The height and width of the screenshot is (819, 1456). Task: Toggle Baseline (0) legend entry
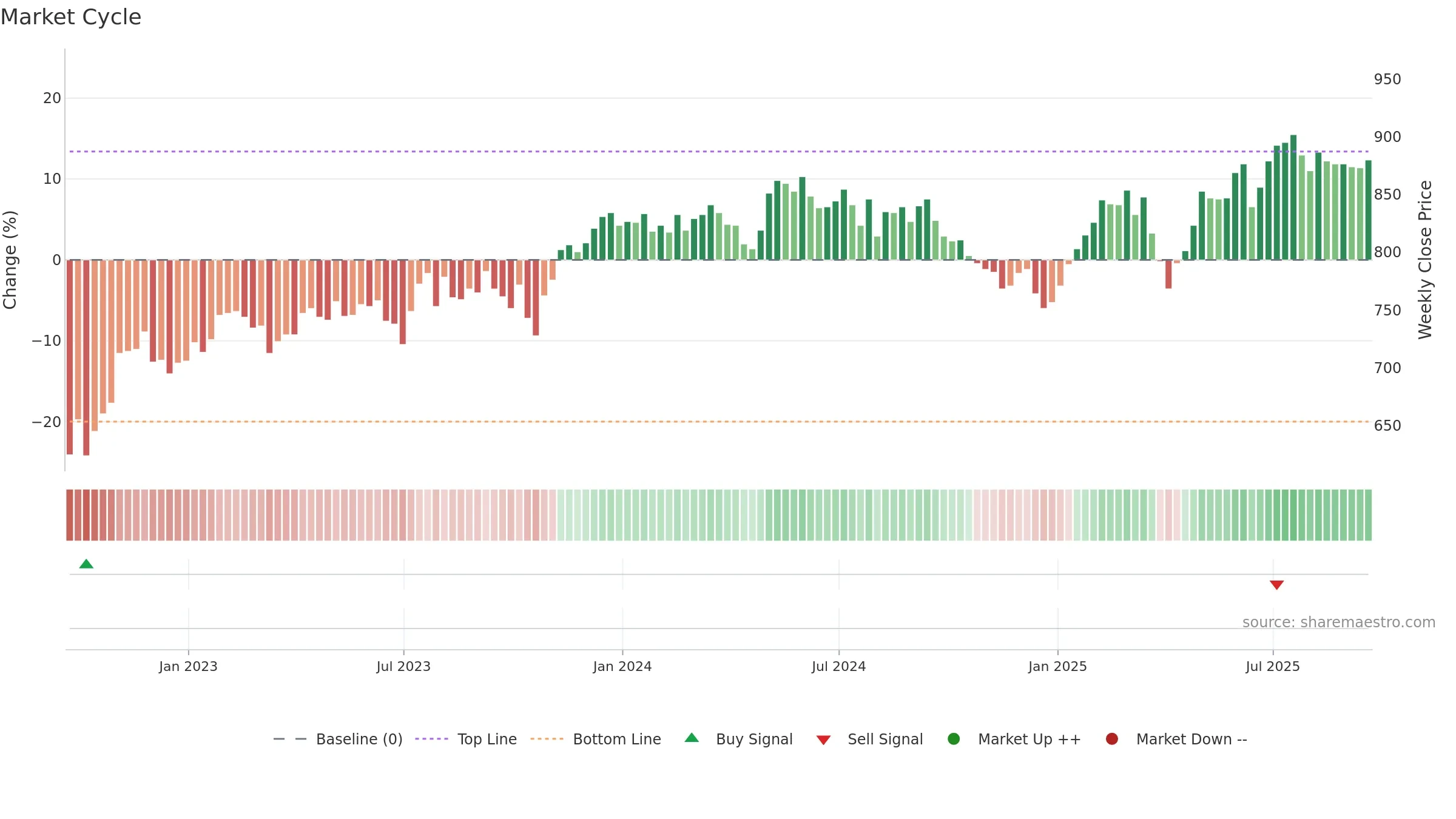pos(338,739)
